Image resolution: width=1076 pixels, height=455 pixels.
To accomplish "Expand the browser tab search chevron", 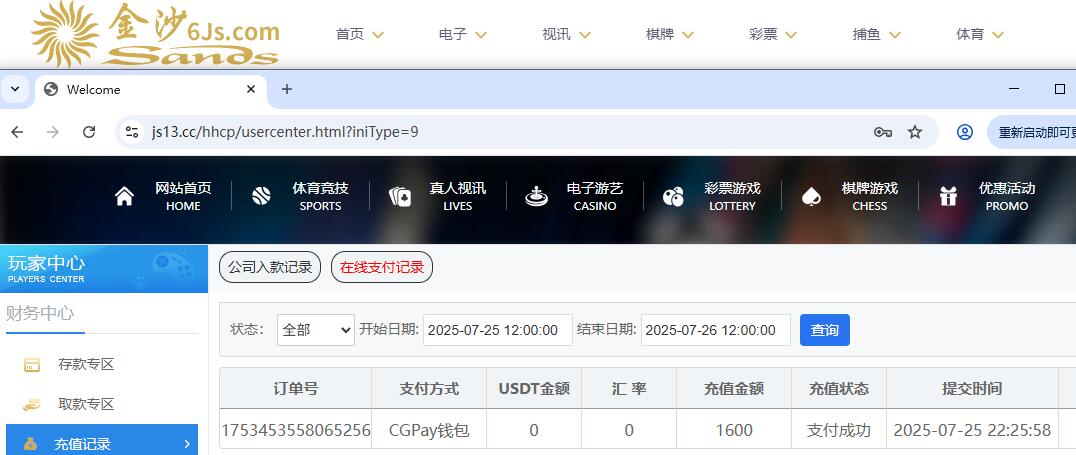I will 15,89.
